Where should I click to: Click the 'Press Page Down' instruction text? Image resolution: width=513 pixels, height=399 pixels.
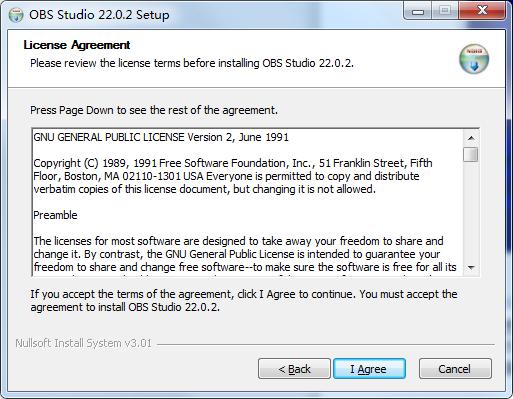(x=154, y=110)
